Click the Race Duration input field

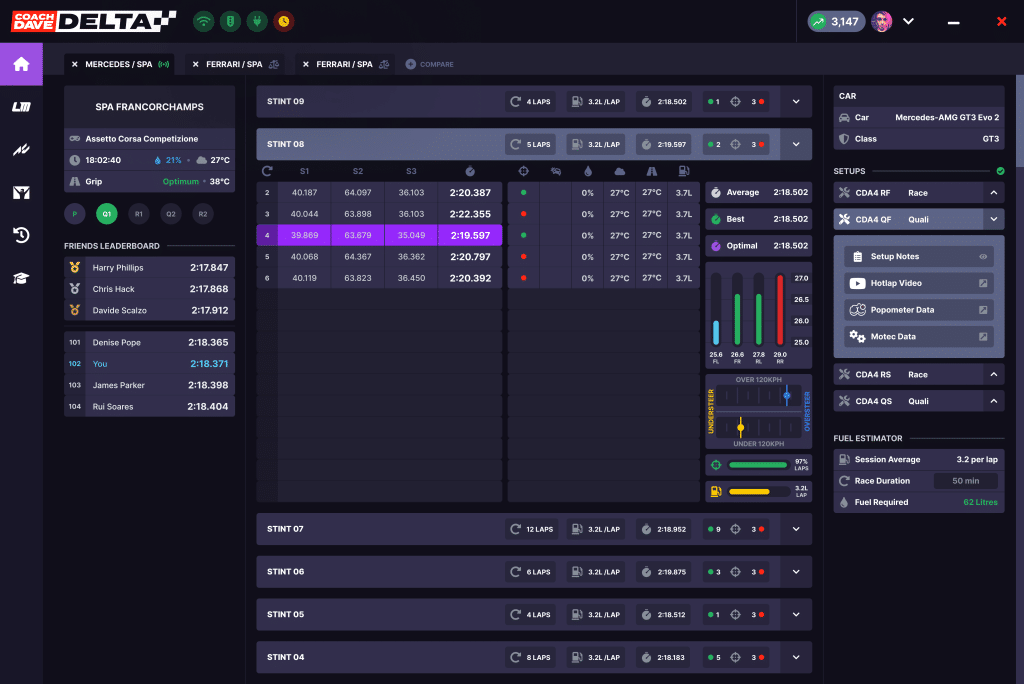[965, 481]
